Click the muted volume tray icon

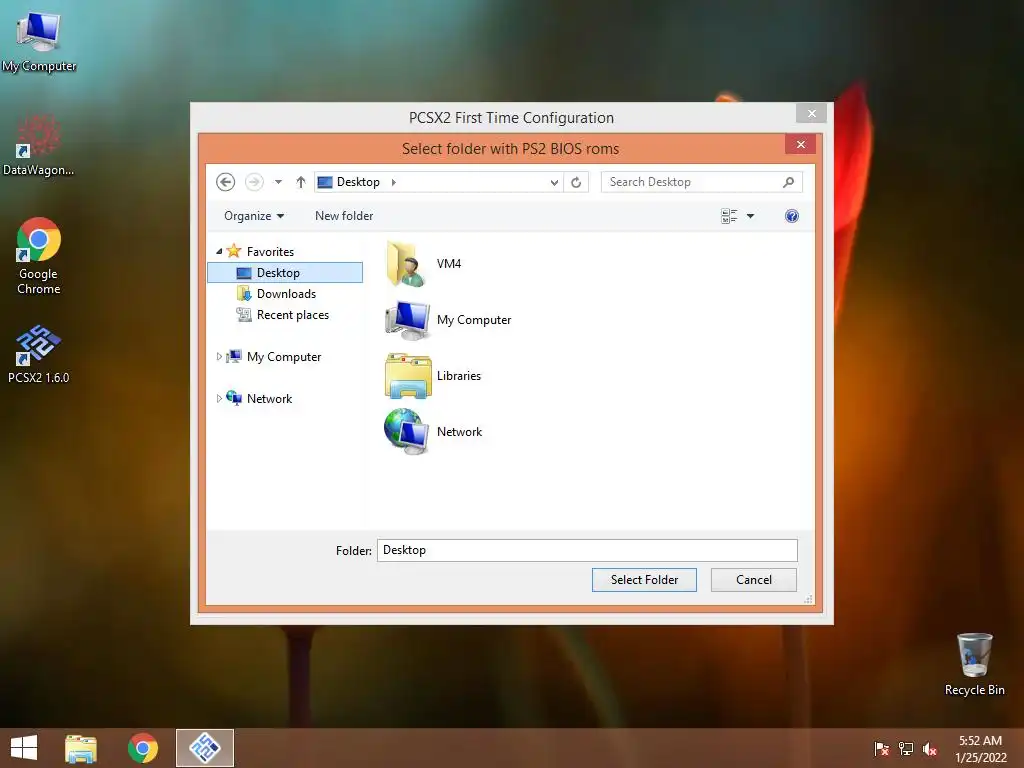[930, 748]
